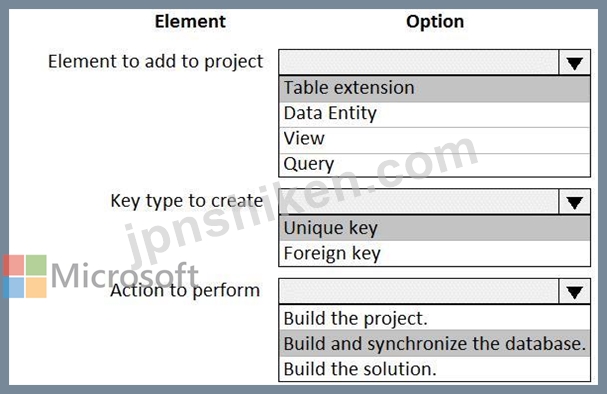Select Build the project option
This screenshot has height=394, width=607.
[x=434, y=318]
